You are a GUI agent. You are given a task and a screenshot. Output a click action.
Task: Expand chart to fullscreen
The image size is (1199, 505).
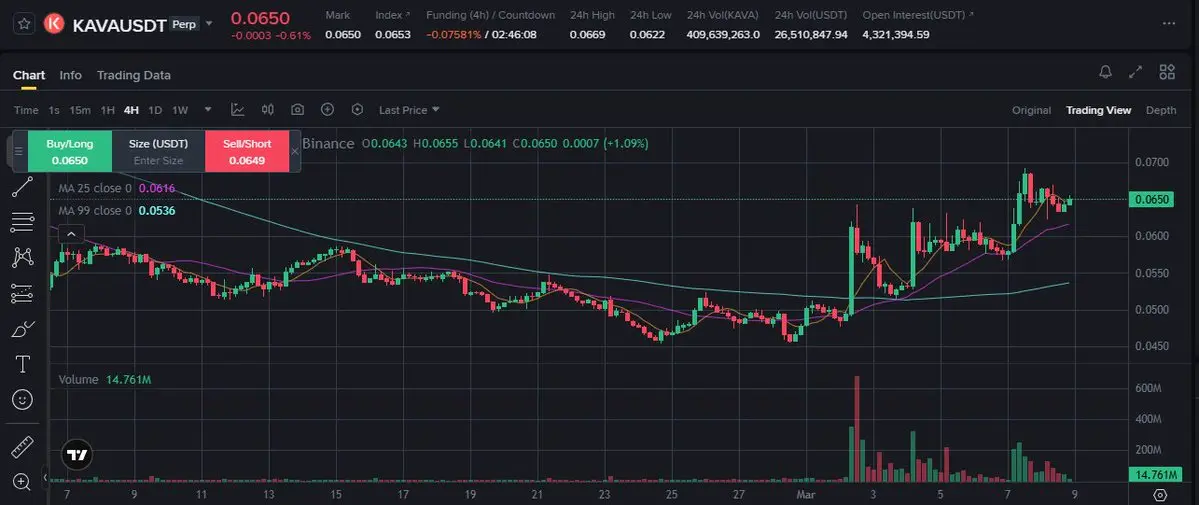[1136, 72]
